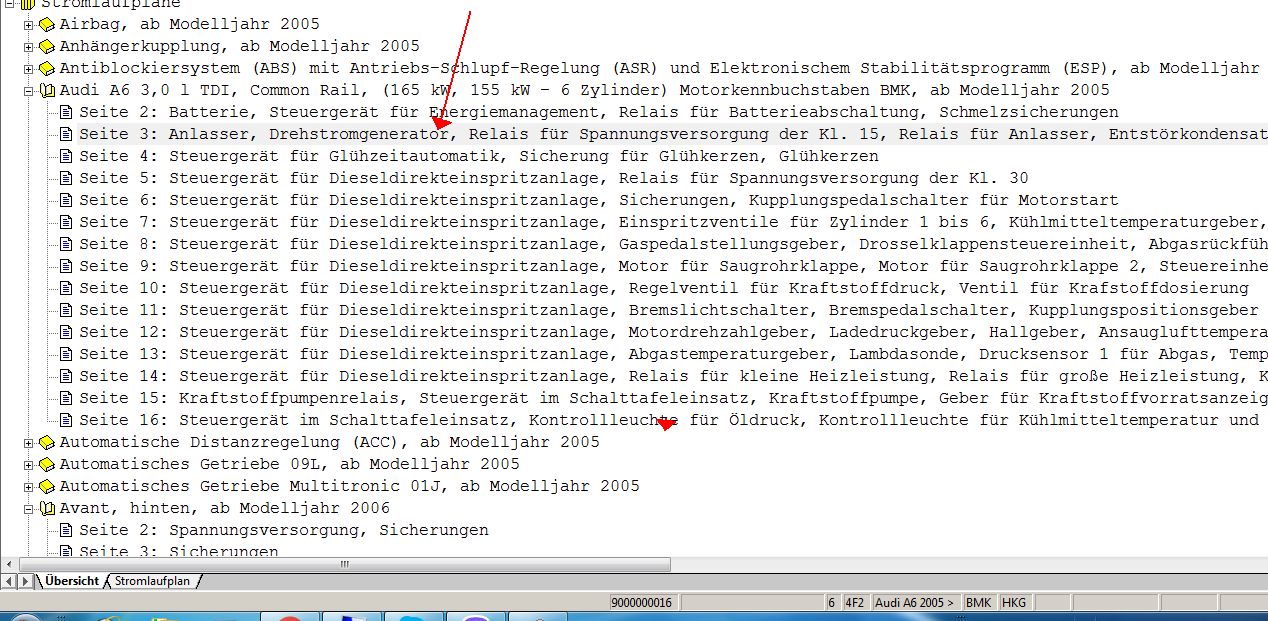Click the page icon of Seite 3: Anlasser
1268x621 pixels.
pyautogui.click(x=66, y=134)
